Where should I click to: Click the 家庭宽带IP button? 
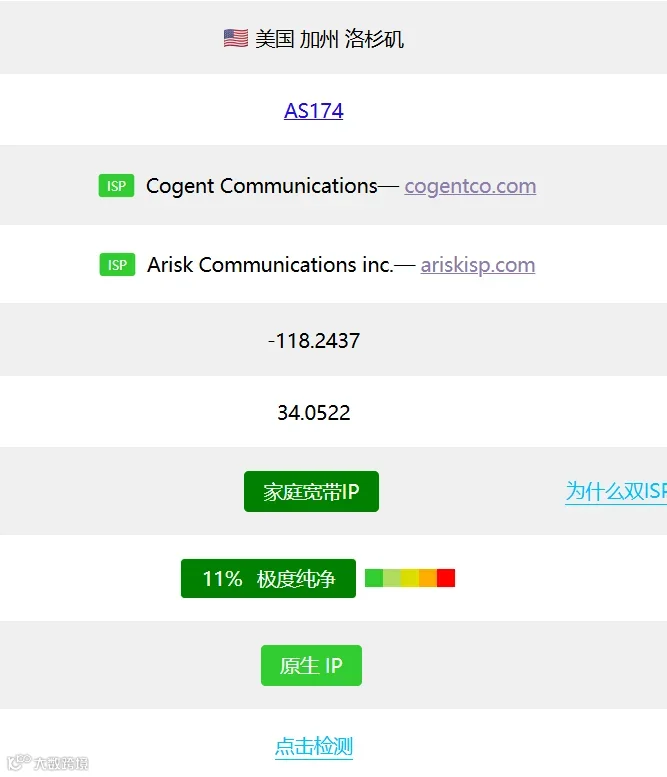[x=311, y=492]
